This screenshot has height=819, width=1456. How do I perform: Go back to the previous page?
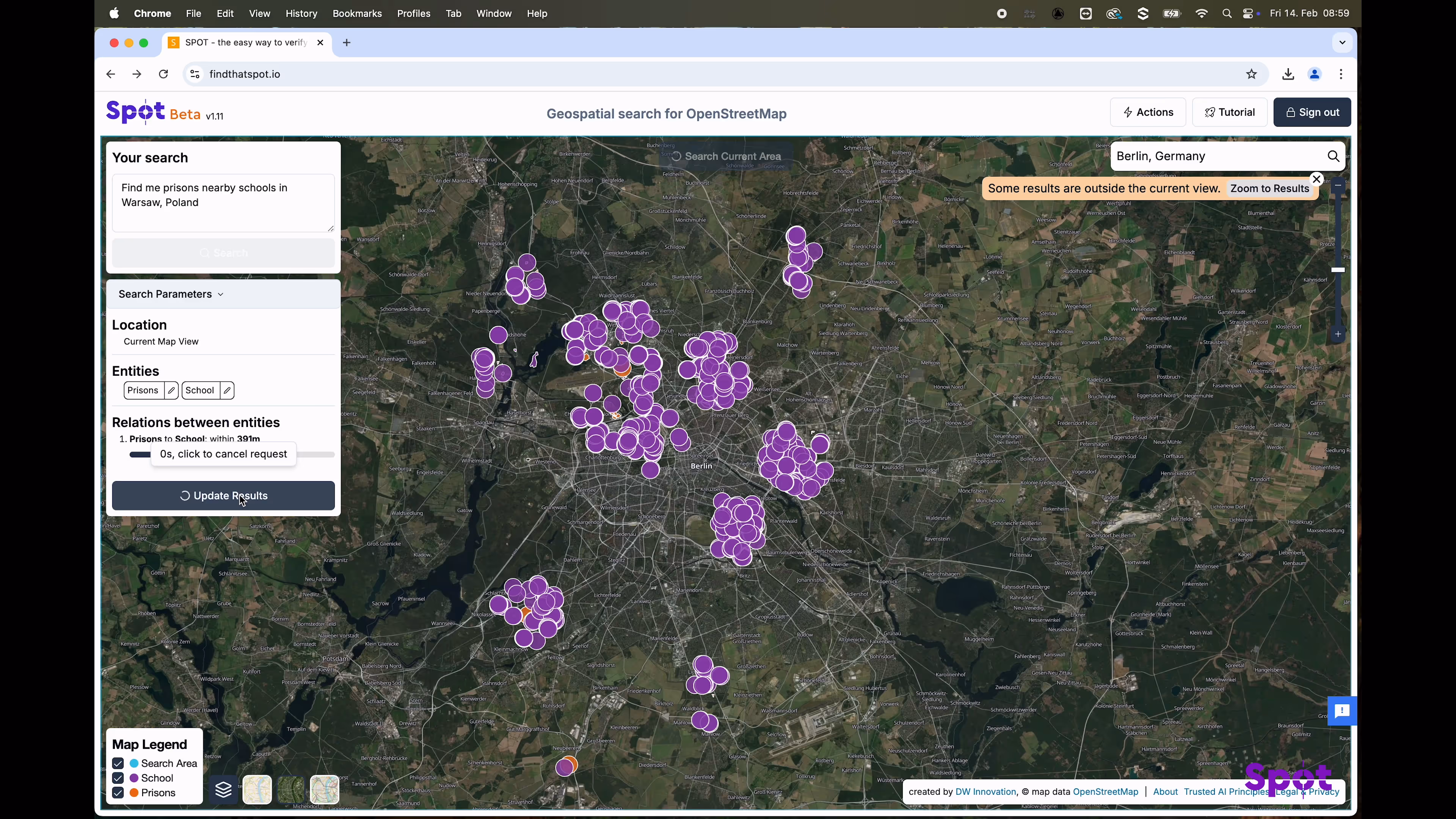click(x=111, y=74)
